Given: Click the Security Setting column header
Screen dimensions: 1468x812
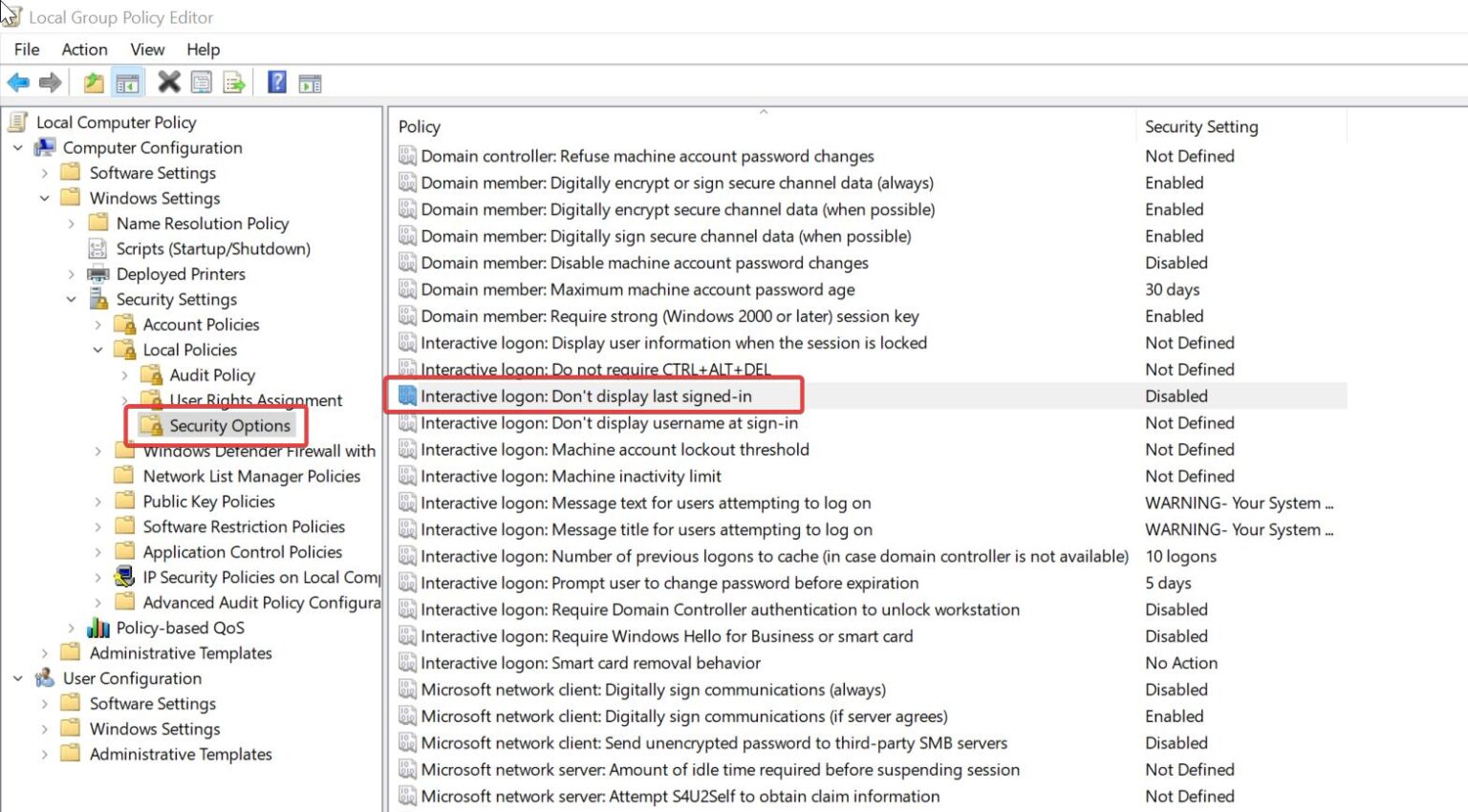Looking at the screenshot, I should pos(1201,126).
